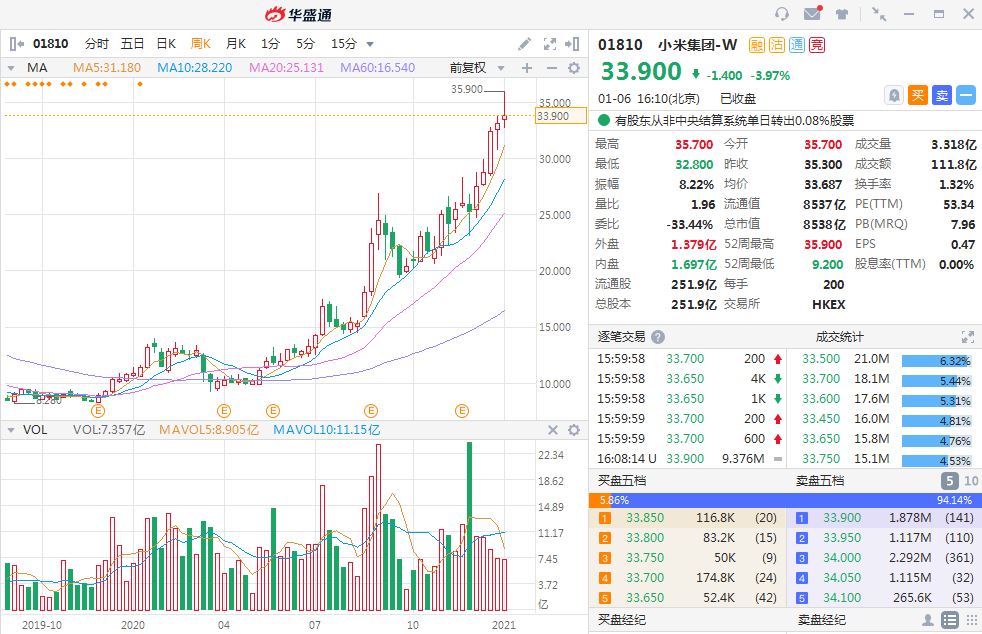Viewport: 982px width, 634px height.
Task: Click broker person icon
Action: pos(928,620)
